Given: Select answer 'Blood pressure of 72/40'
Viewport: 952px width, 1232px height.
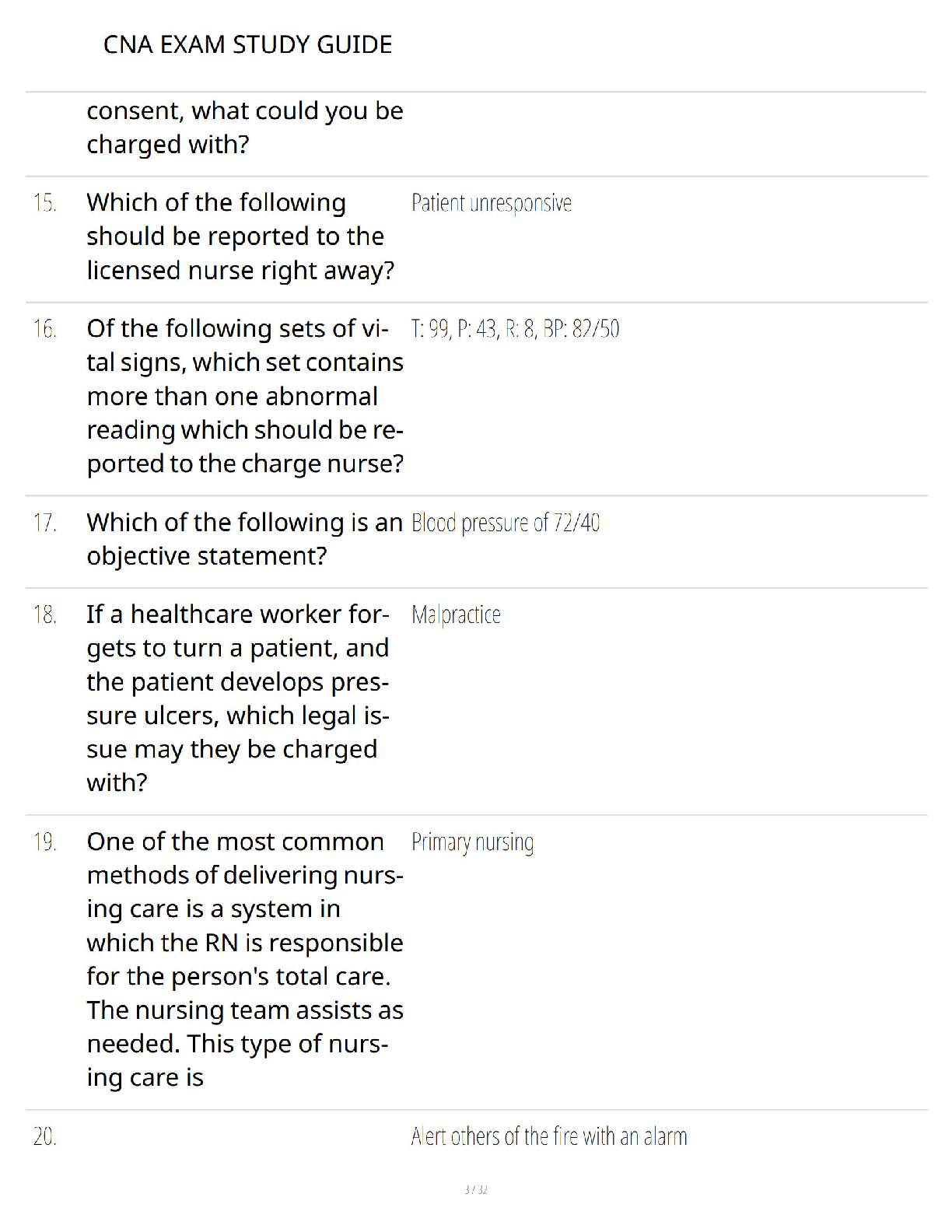Looking at the screenshot, I should coord(506,523).
